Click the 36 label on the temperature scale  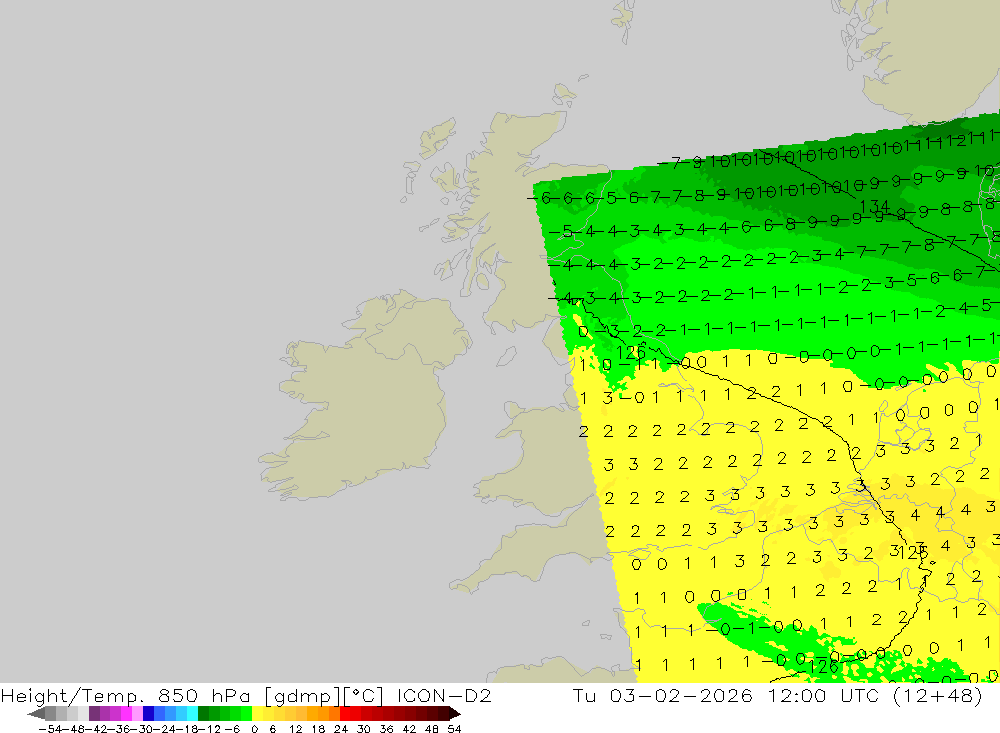tap(386, 729)
